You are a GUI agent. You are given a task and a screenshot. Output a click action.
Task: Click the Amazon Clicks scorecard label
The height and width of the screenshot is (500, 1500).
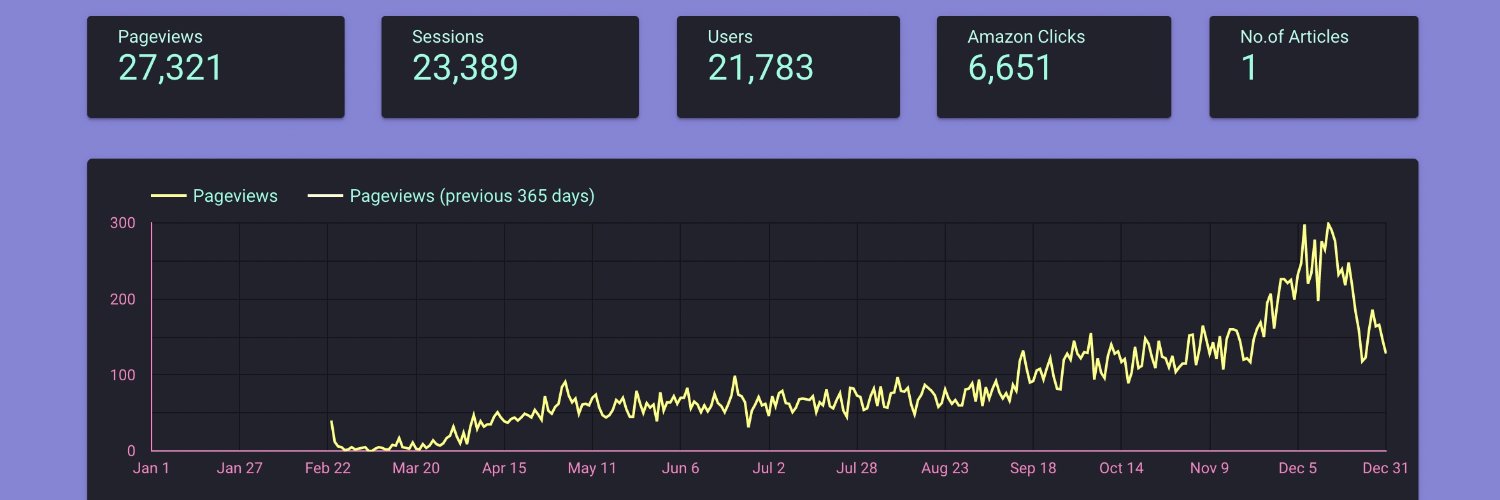point(1026,37)
